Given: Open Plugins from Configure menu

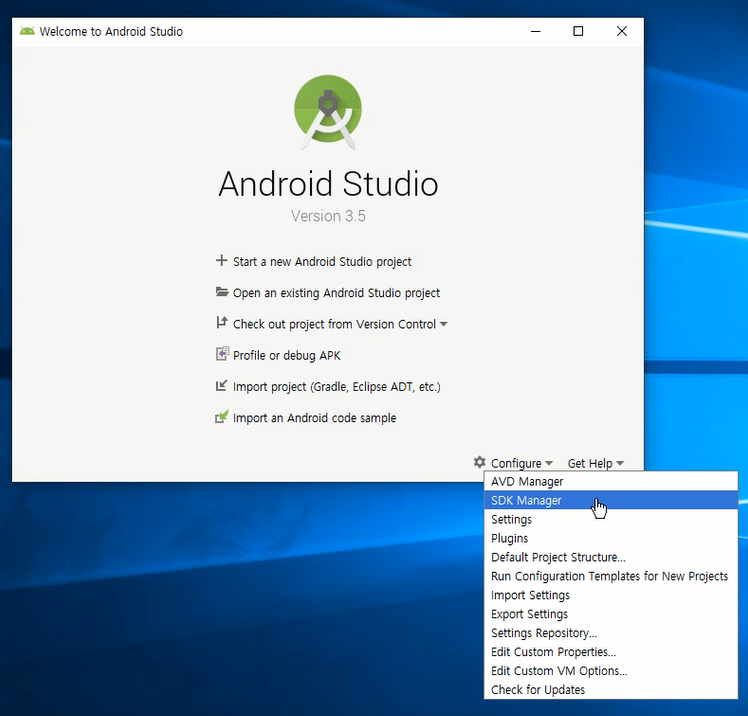Looking at the screenshot, I should click(x=611, y=538).
